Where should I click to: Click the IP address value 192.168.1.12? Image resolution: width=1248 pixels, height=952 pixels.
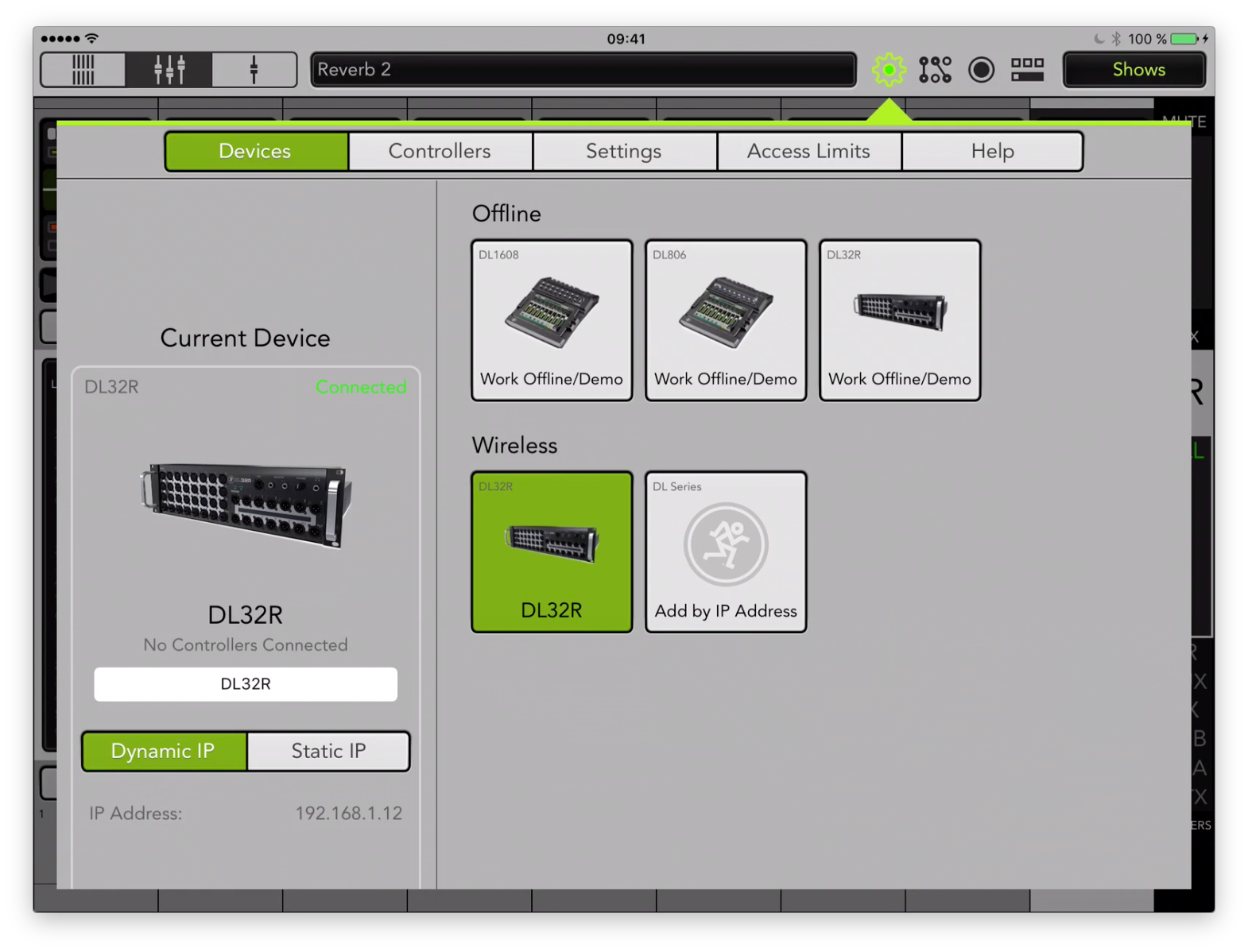tap(349, 814)
